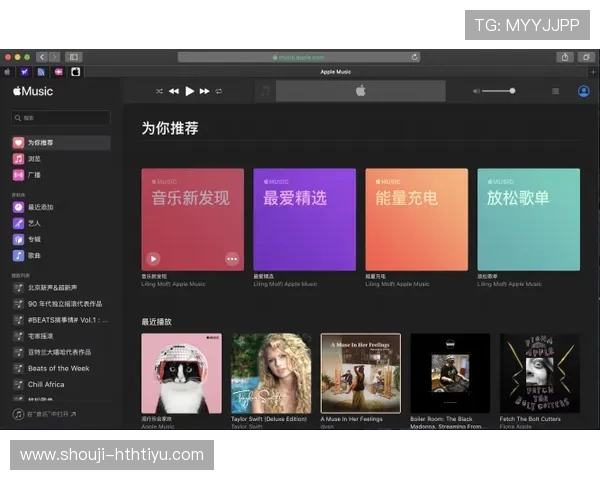
Task: Open the 能量充电 playlist card
Action: (x=417, y=220)
